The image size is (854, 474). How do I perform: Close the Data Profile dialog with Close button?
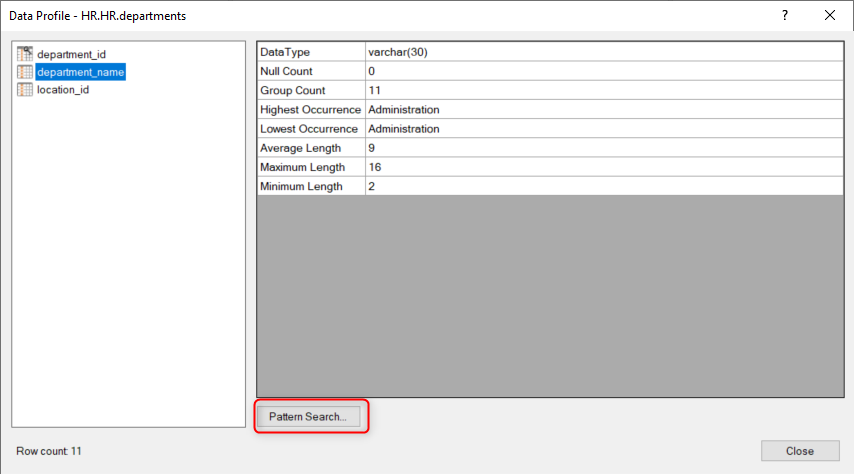click(x=800, y=451)
